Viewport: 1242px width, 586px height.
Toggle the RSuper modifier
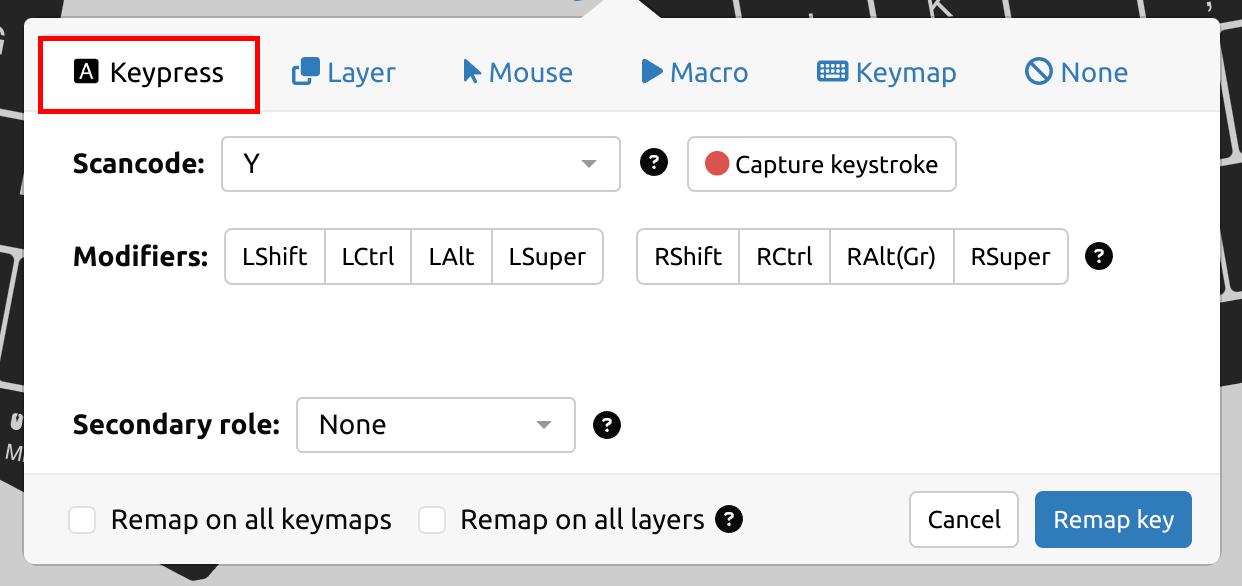click(x=1010, y=257)
